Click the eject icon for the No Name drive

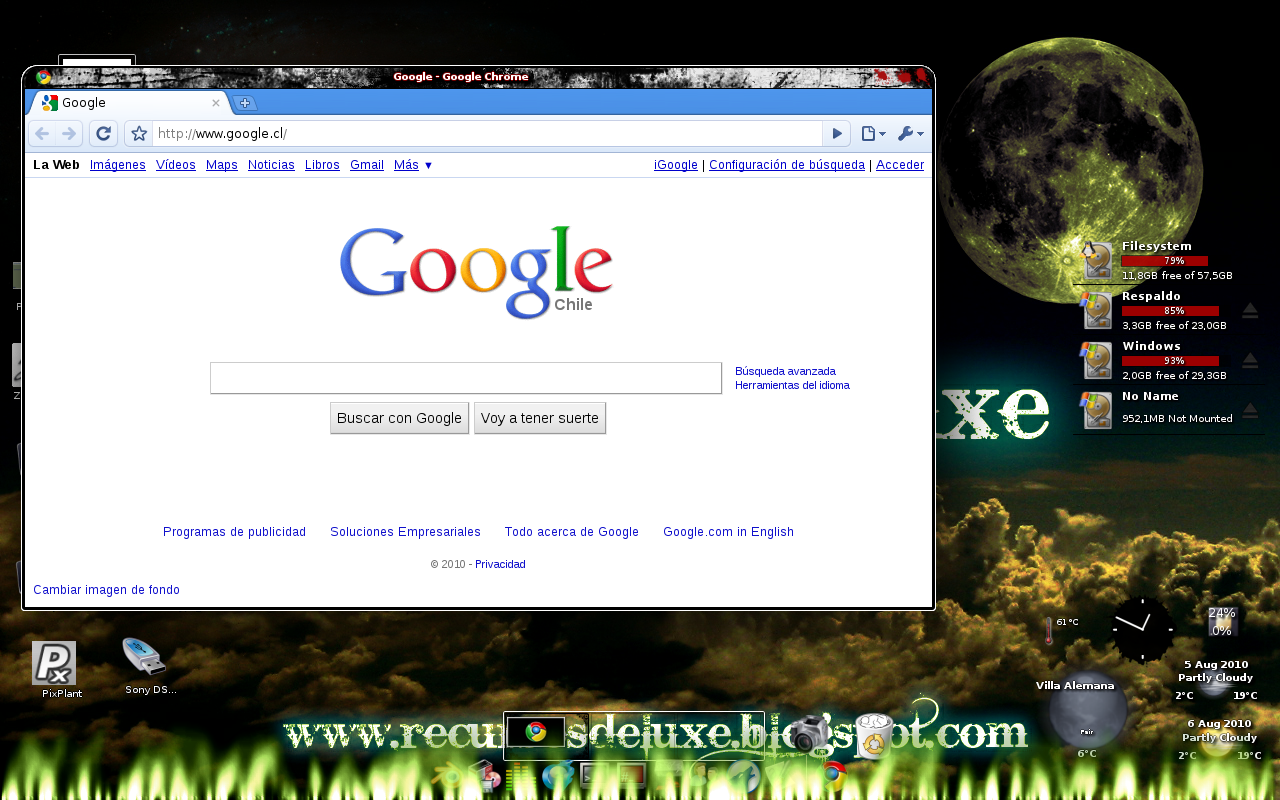(1250, 410)
